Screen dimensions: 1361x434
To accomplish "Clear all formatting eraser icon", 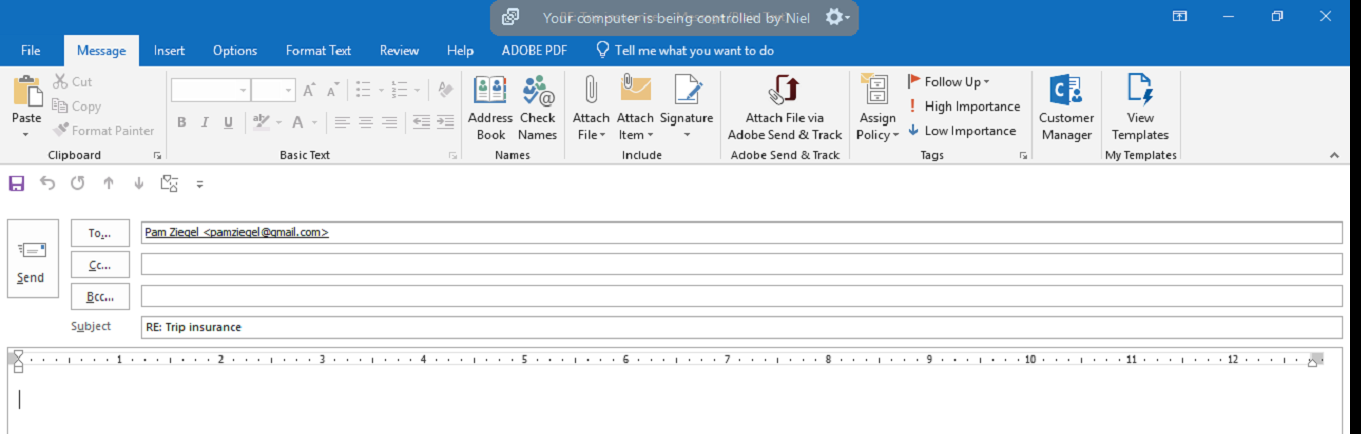I will [446, 91].
